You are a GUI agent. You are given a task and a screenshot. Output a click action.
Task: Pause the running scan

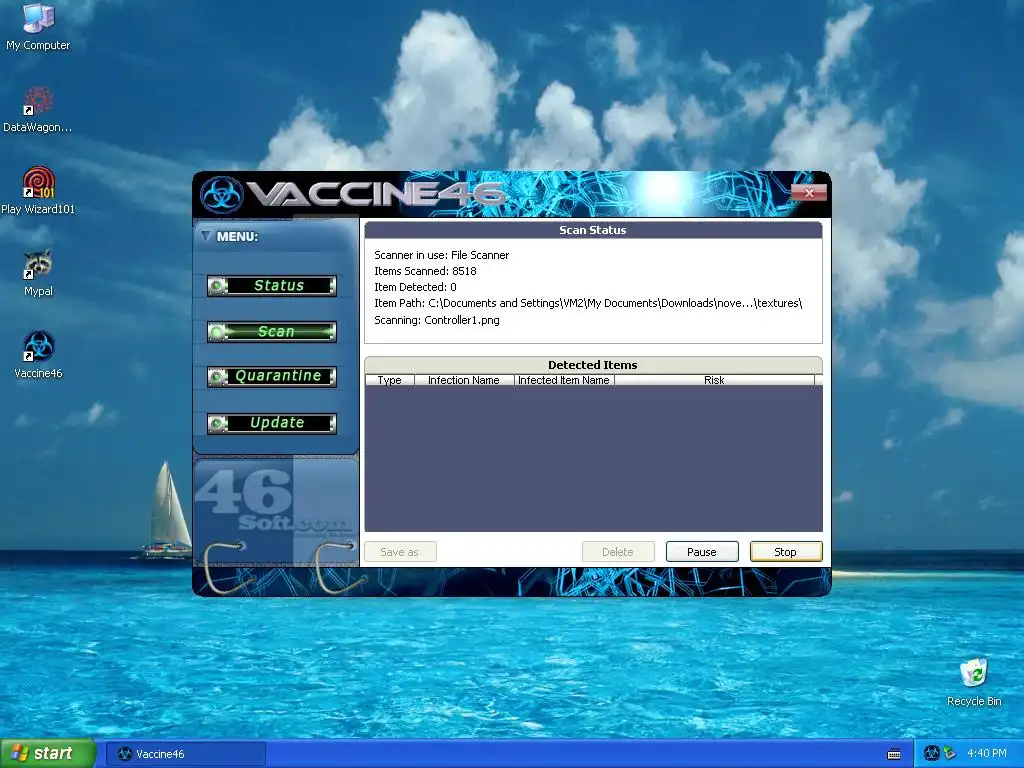coord(702,552)
